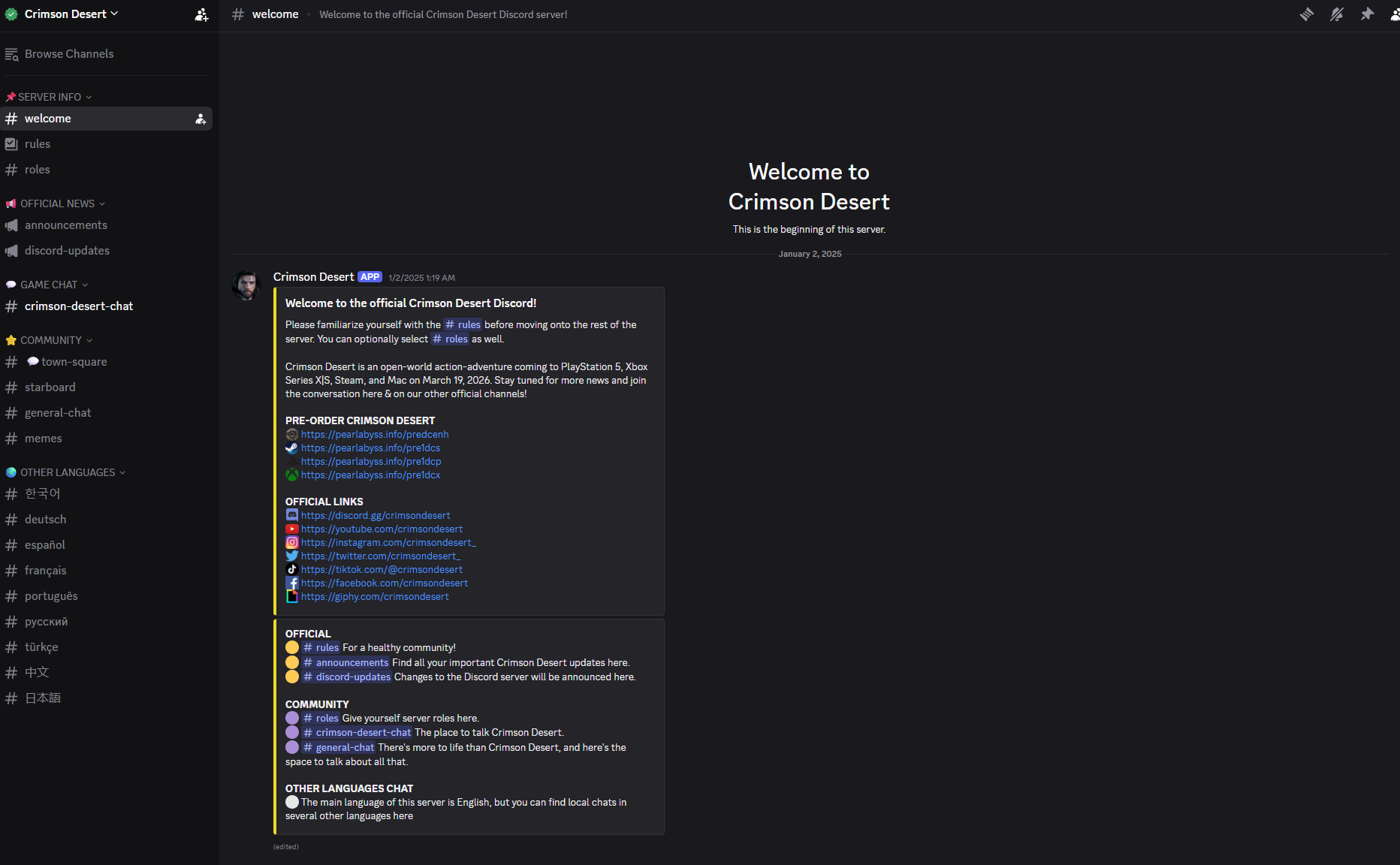This screenshot has height=865, width=1400.
Task: Toggle notification settings bell icon
Action: pyautogui.click(x=1337, y=14)
